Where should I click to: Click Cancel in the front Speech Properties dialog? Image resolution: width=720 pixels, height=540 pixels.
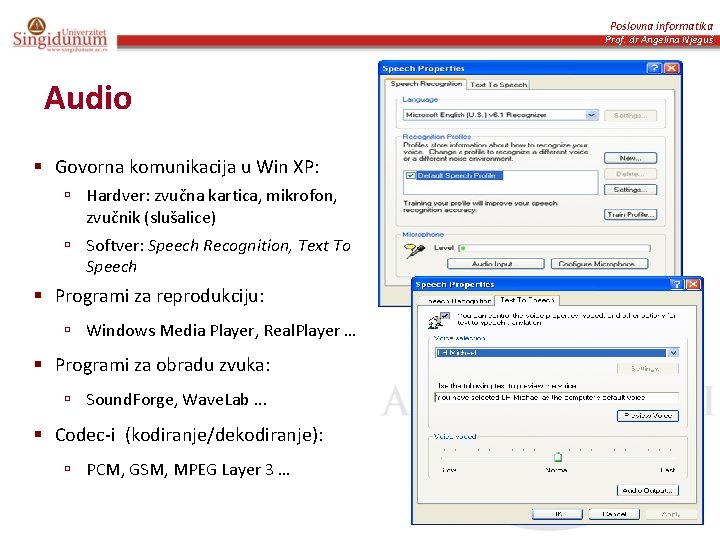pos(614,514)
